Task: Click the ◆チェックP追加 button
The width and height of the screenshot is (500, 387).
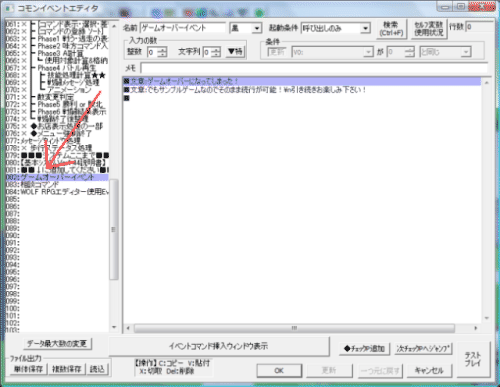Action: point(364,349)
